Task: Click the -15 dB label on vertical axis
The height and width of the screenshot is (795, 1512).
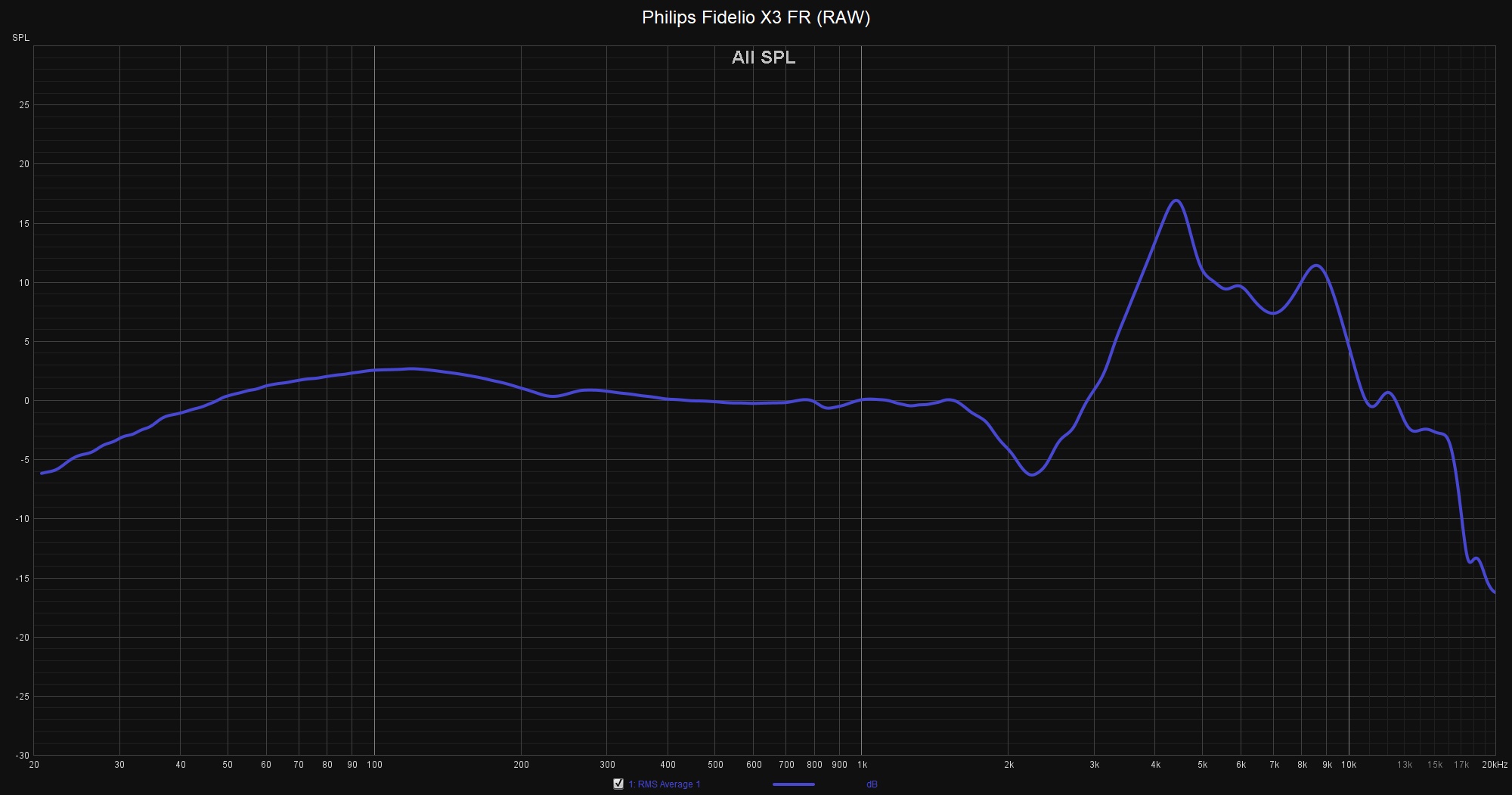Action: point(22,579)
